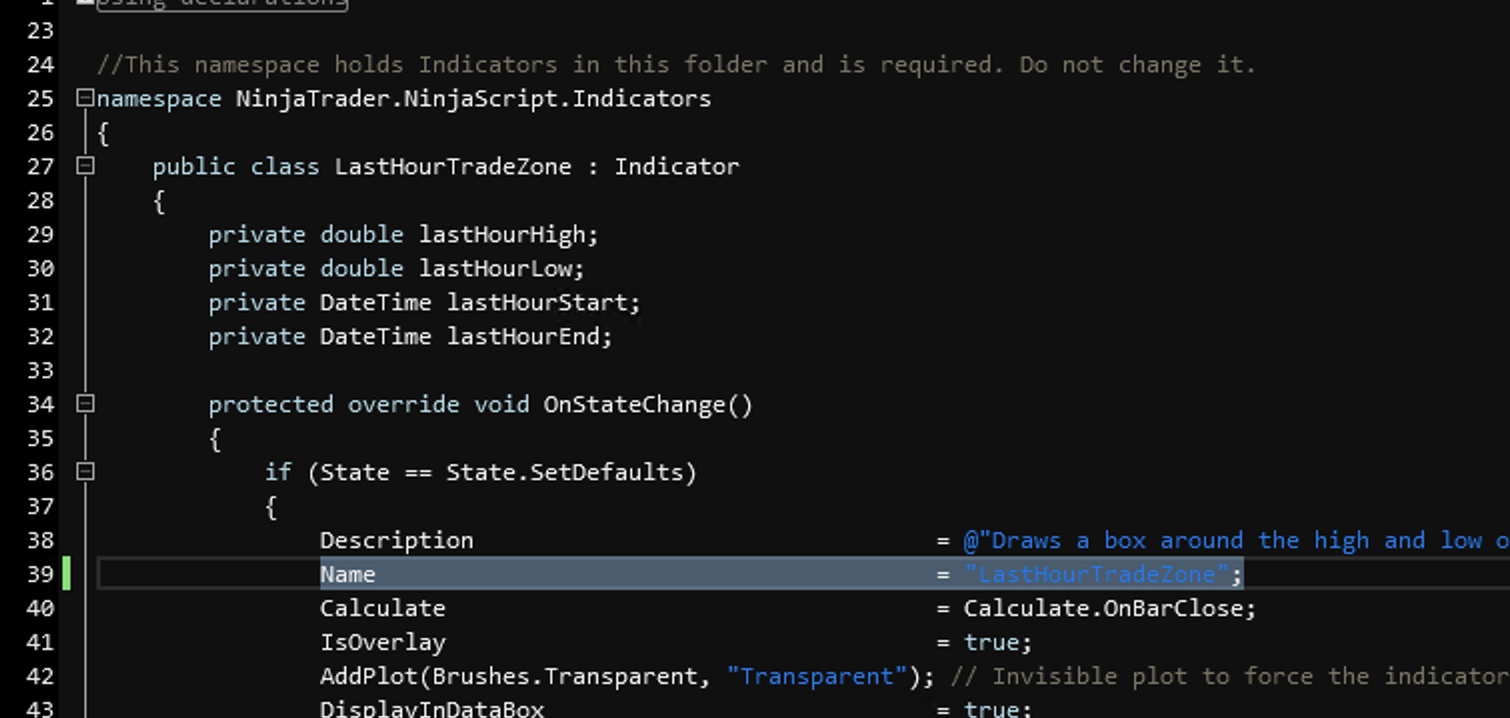Click line number 39 in the gutter
1510x718 pixels.
point(40,574)
